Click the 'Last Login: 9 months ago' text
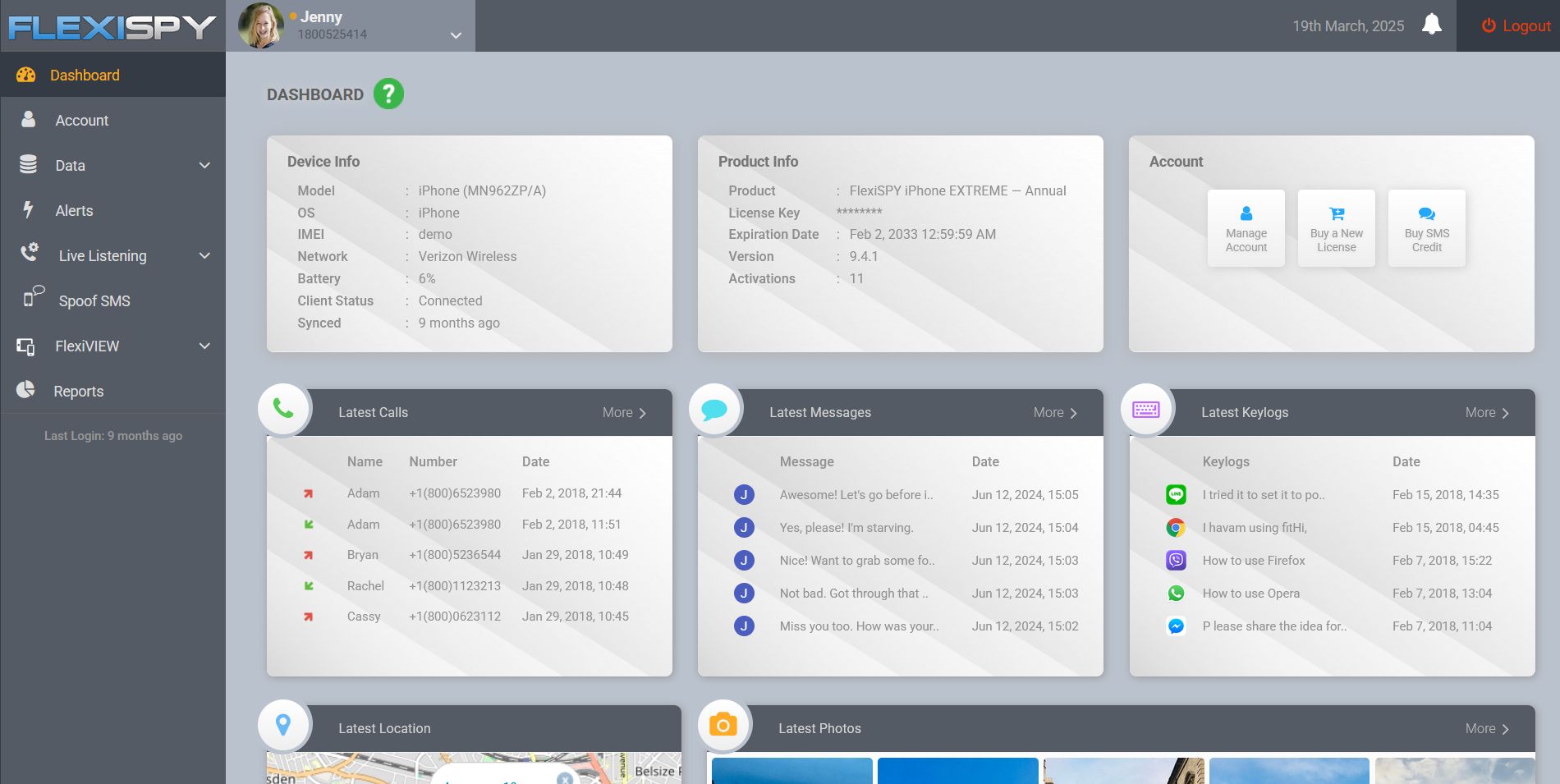 (113, 436)
